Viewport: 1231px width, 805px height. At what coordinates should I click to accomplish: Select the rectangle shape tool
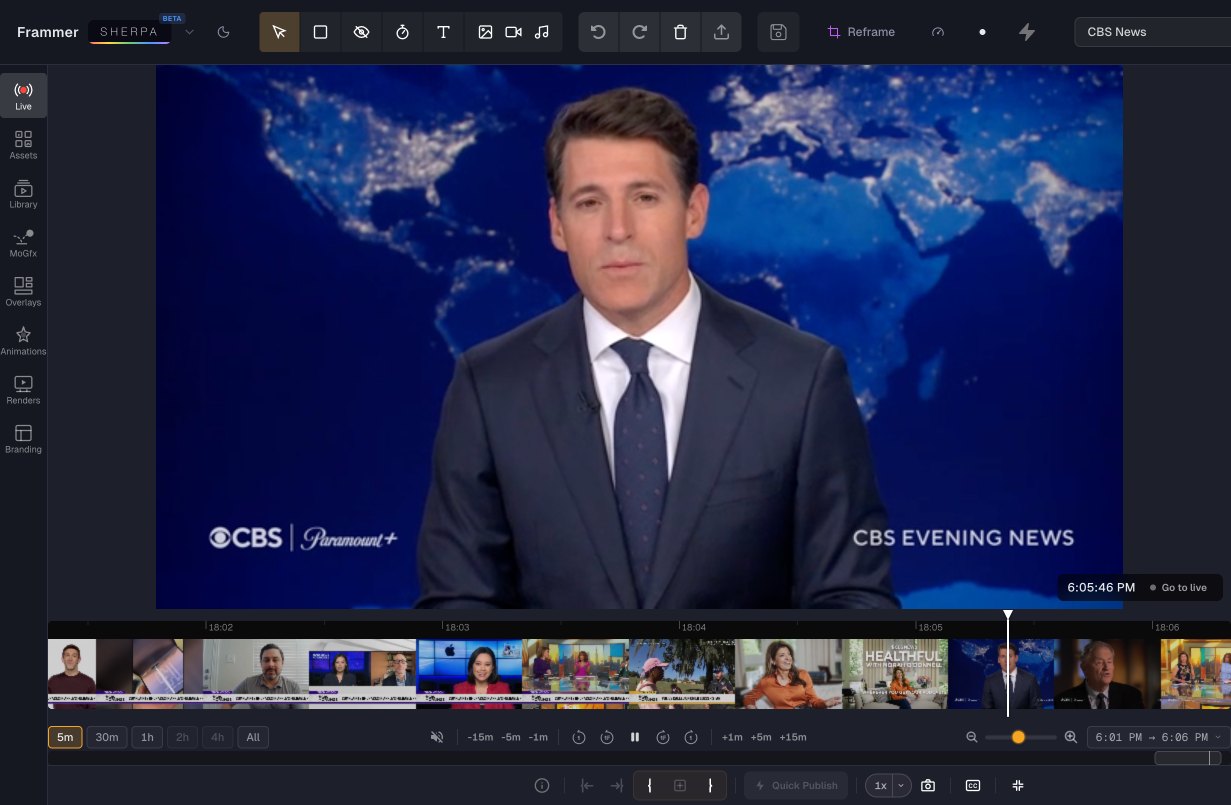(x=320, y=32)
